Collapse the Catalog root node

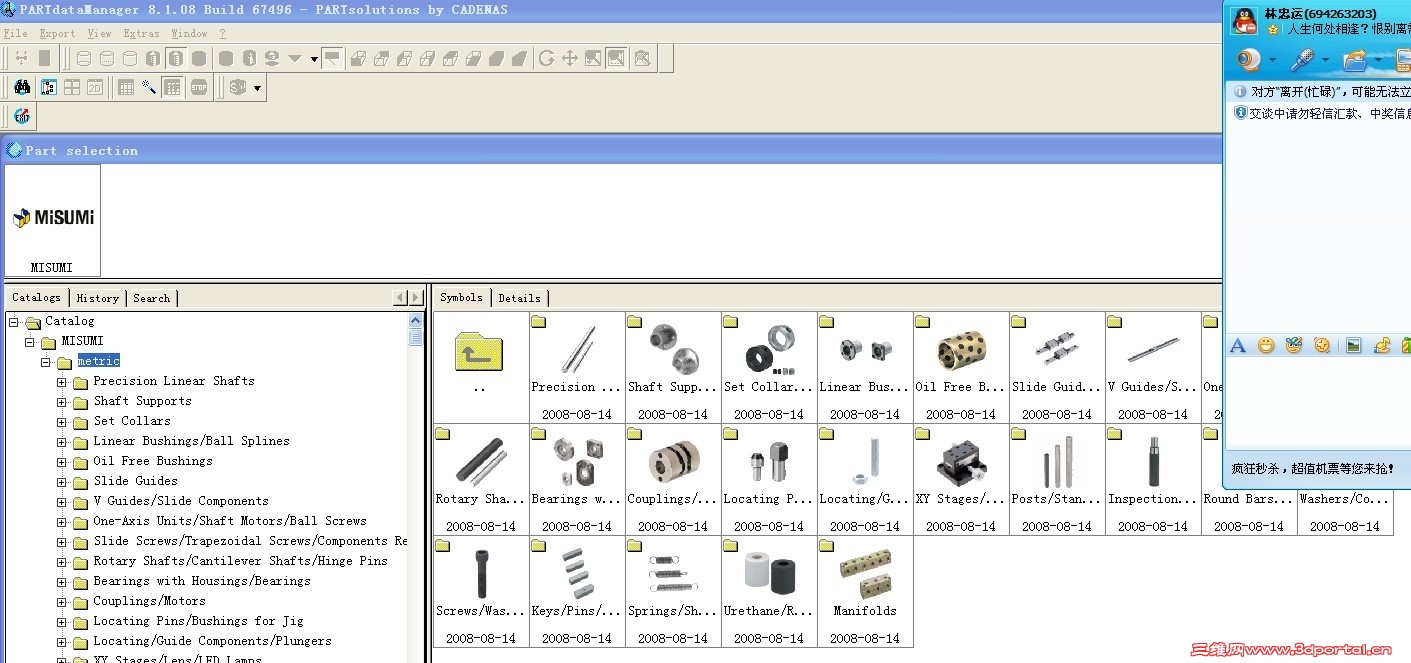(x=14, y=322)
